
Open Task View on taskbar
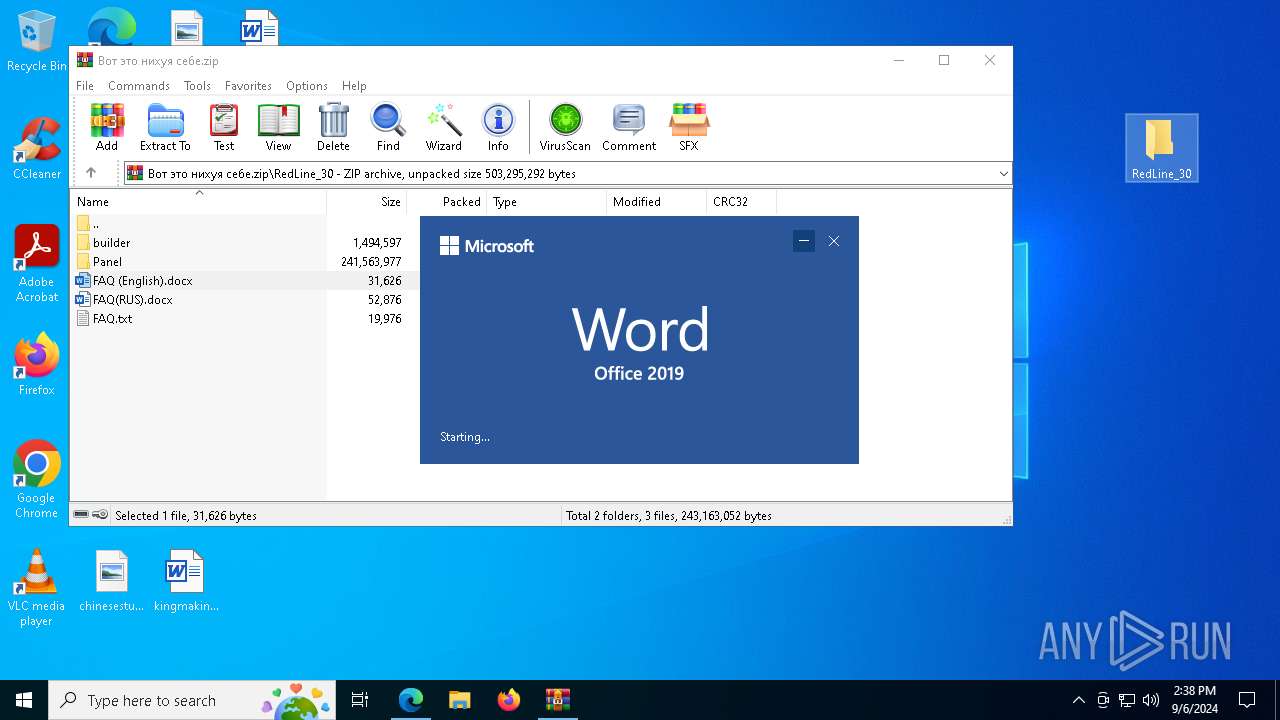point(360,700)
